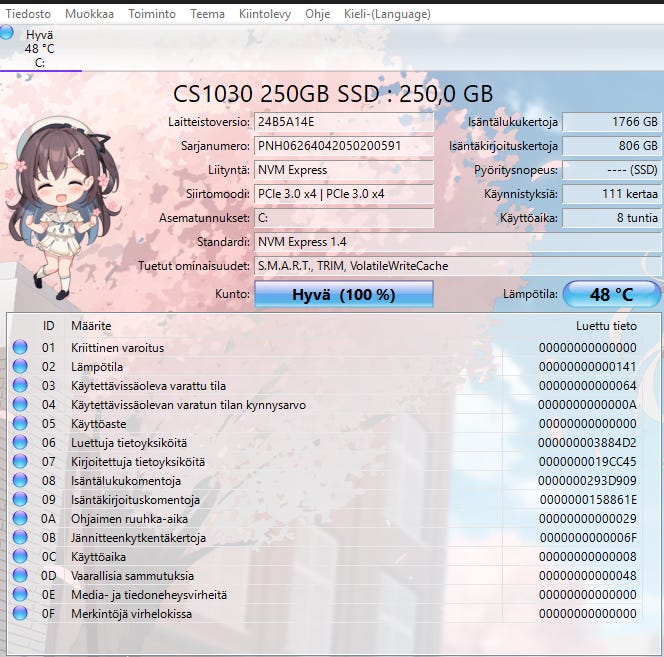Open the Ohje menu
Image resolution: width=664 pixels, height=657 pixels.
pyautogui.click(x=318, y=14)
